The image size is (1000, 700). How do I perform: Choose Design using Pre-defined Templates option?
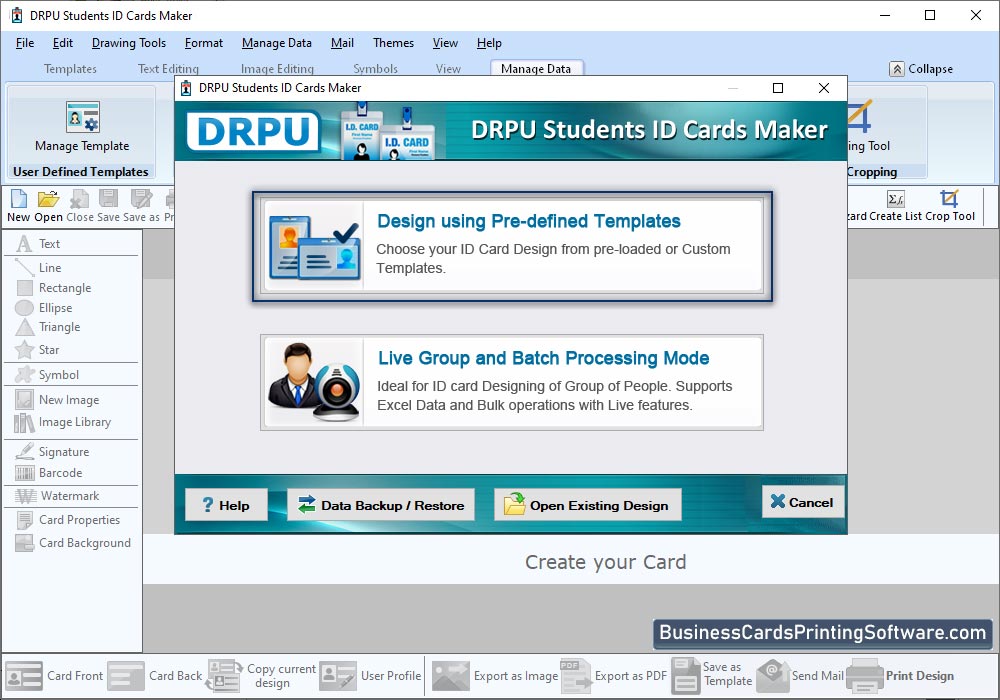tap(512, 246)
